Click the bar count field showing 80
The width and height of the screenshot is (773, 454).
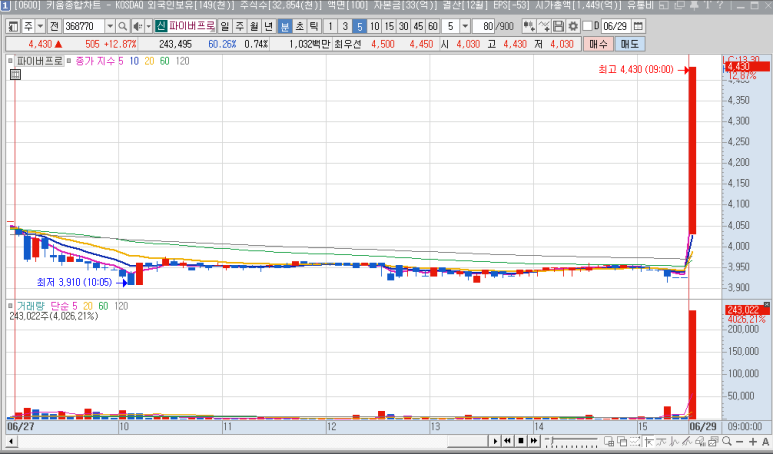483,26
